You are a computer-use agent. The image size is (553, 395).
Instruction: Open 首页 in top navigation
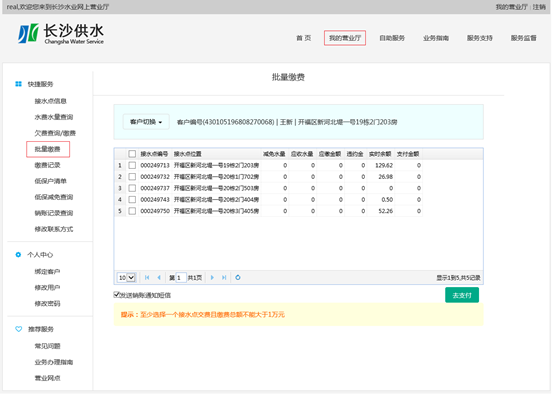304,38
